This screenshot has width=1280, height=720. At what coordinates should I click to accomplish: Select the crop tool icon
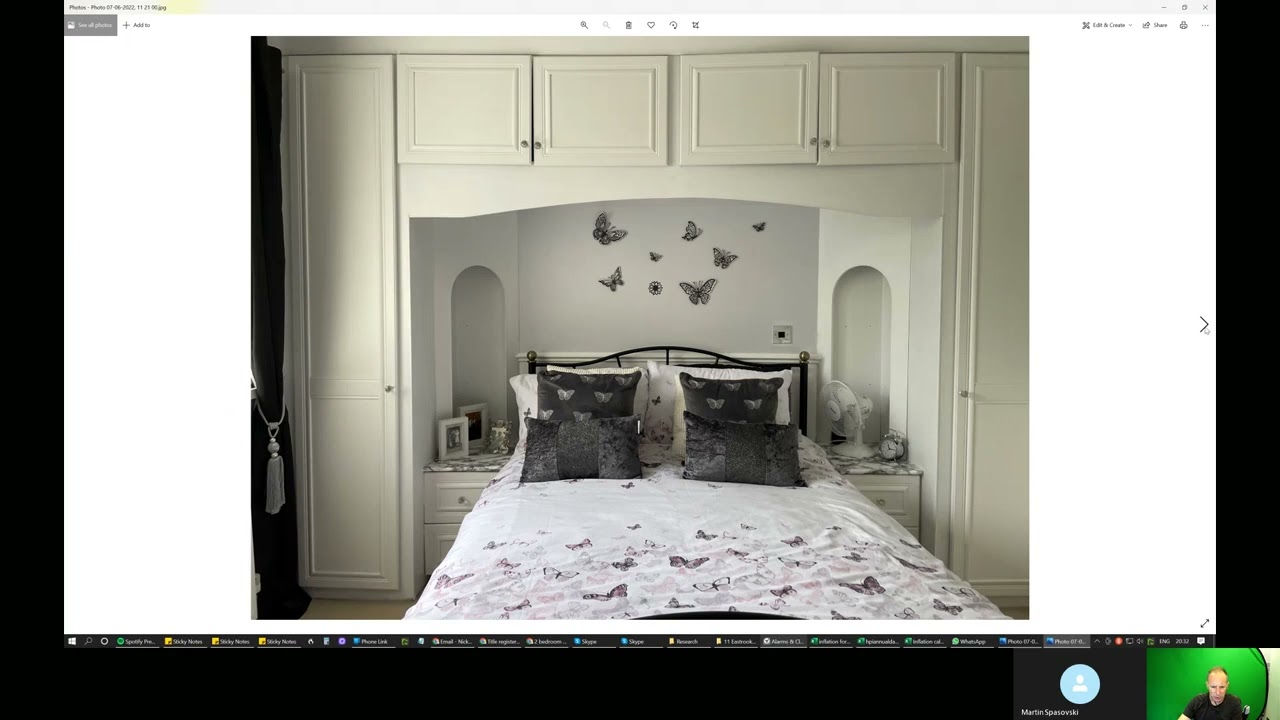(x=696, y=25)
